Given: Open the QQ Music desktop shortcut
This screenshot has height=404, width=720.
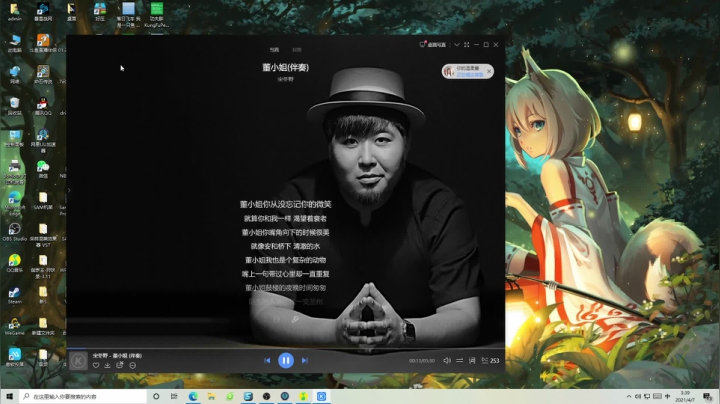Looking at the screenshot, I should pos(15,264).
